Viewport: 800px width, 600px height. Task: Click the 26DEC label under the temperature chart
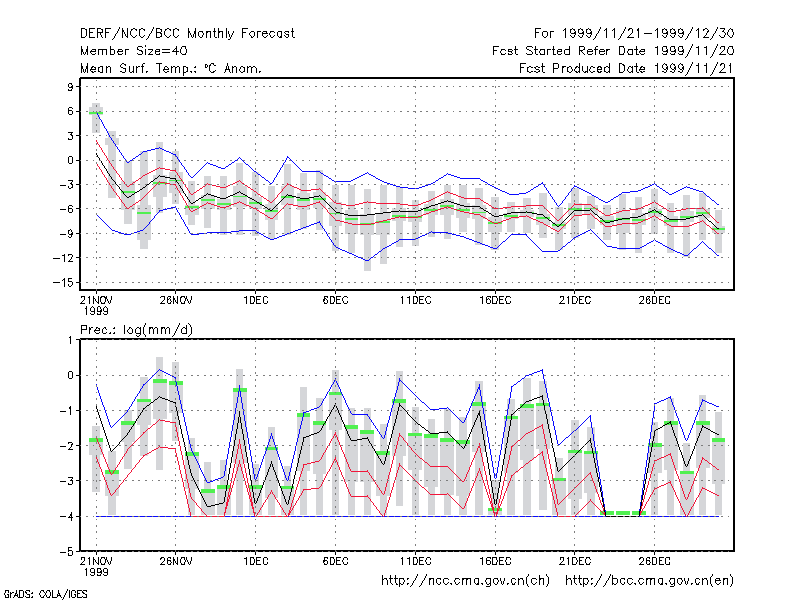(654, 300)
